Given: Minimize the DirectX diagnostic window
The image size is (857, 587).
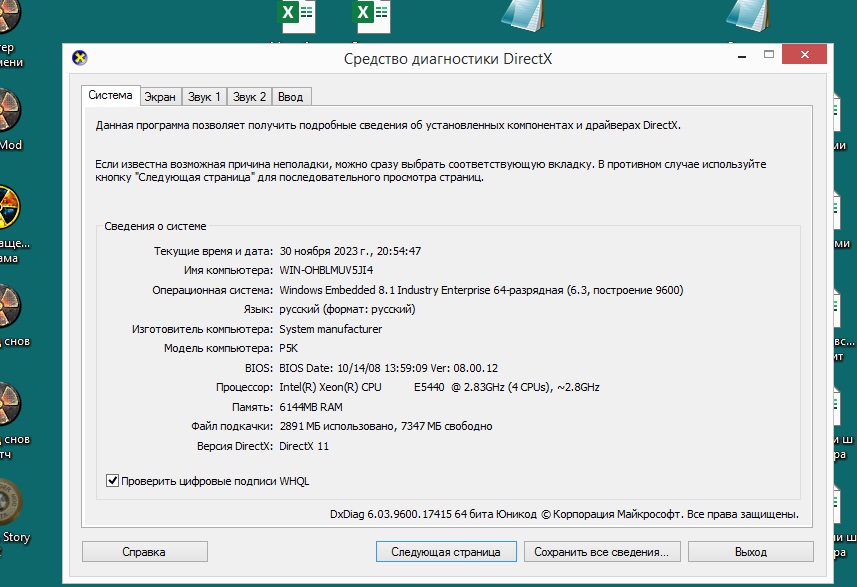Looking at the screenshot, I should pos(742,56).
